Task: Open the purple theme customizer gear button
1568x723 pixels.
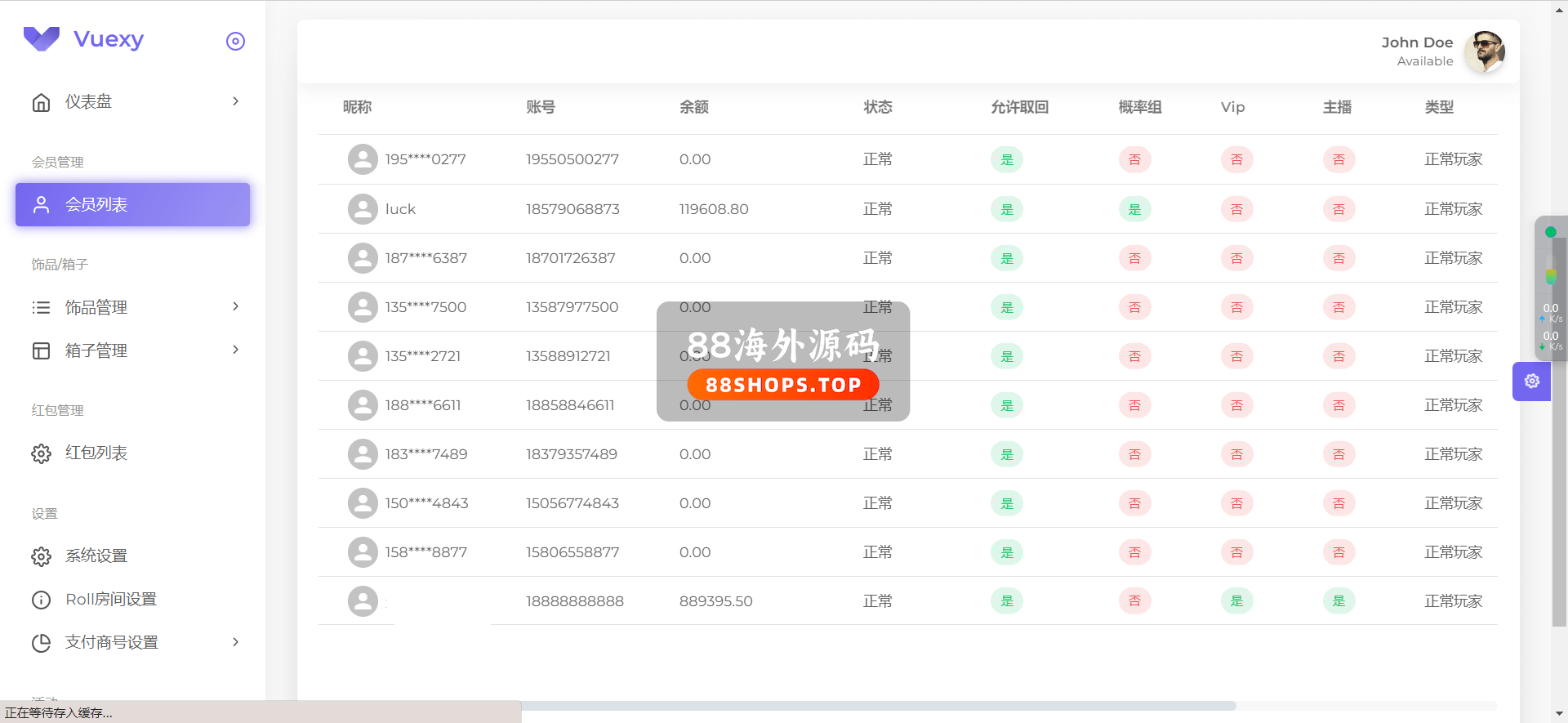Action: (x=1531, y=382)
